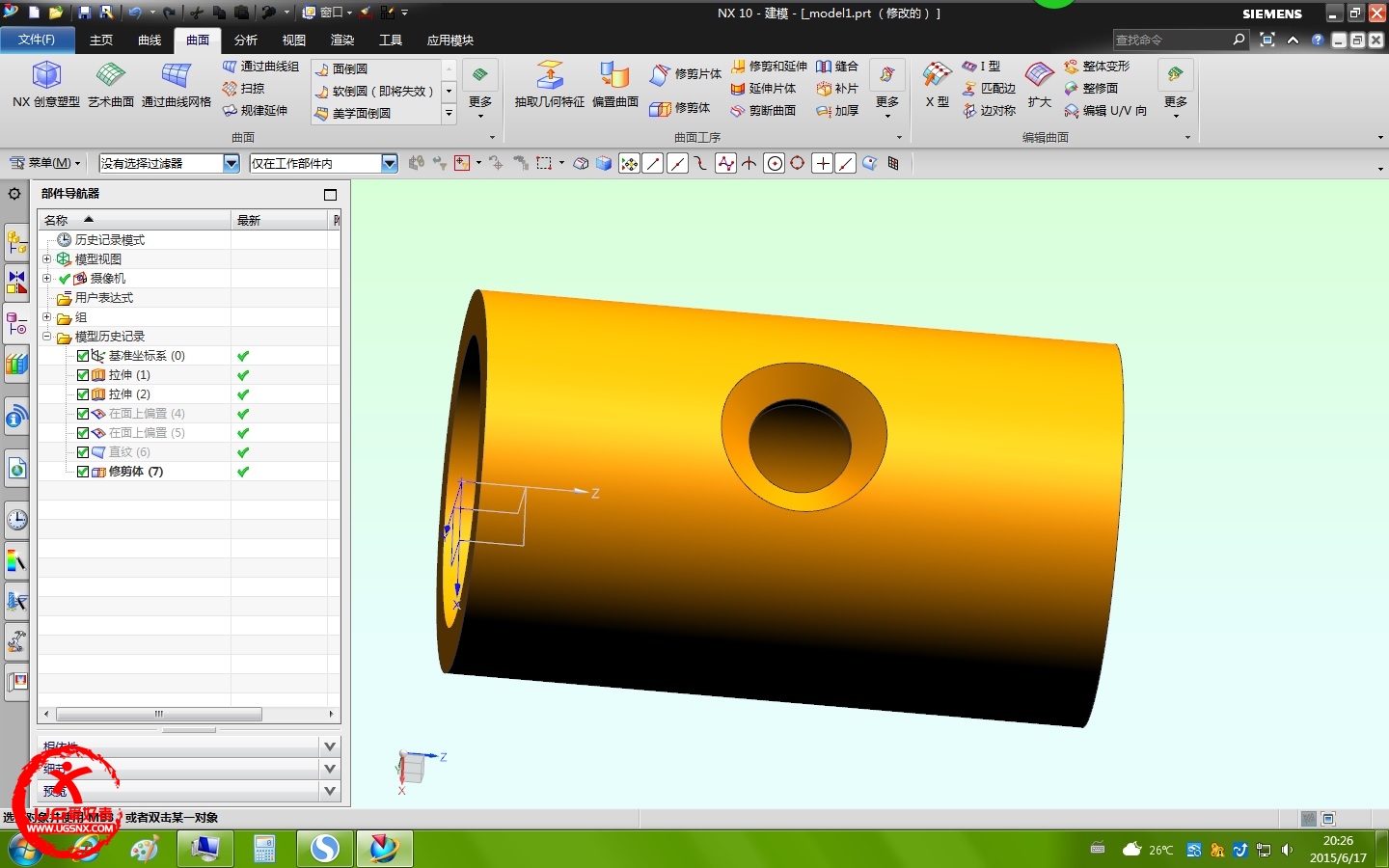The height and width of the screenshot is (868, 1389).
Task: Switch to the 曲线 tab
Action: (150, 40)
